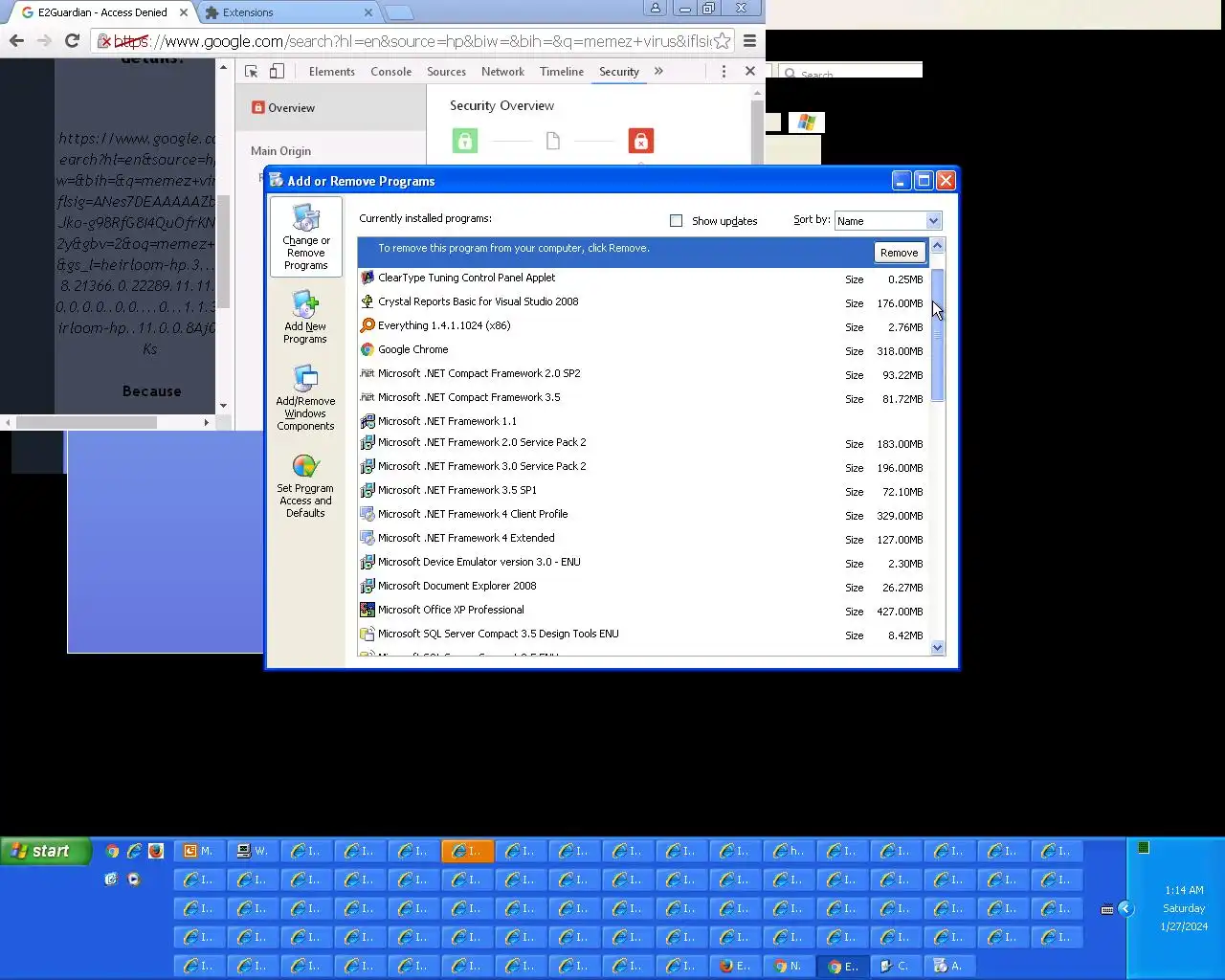Go back in the Chrome browser
The height and width of the screenshot is (980, 1225).
pyautogui.click(x=16, y=40)
